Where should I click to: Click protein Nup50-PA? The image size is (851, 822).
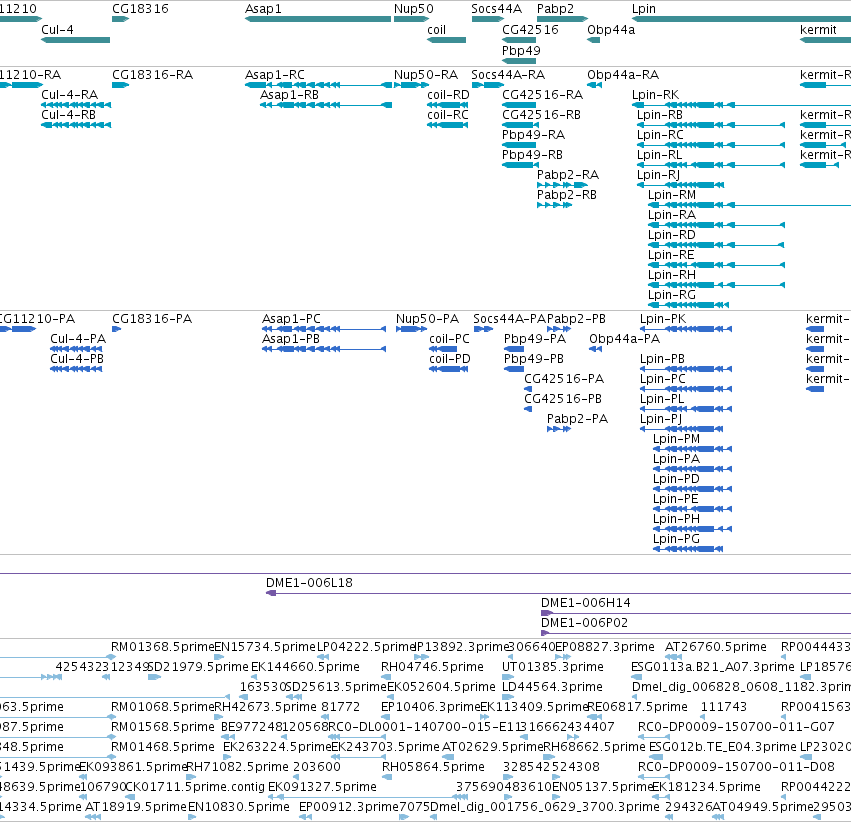coord(411,329)
